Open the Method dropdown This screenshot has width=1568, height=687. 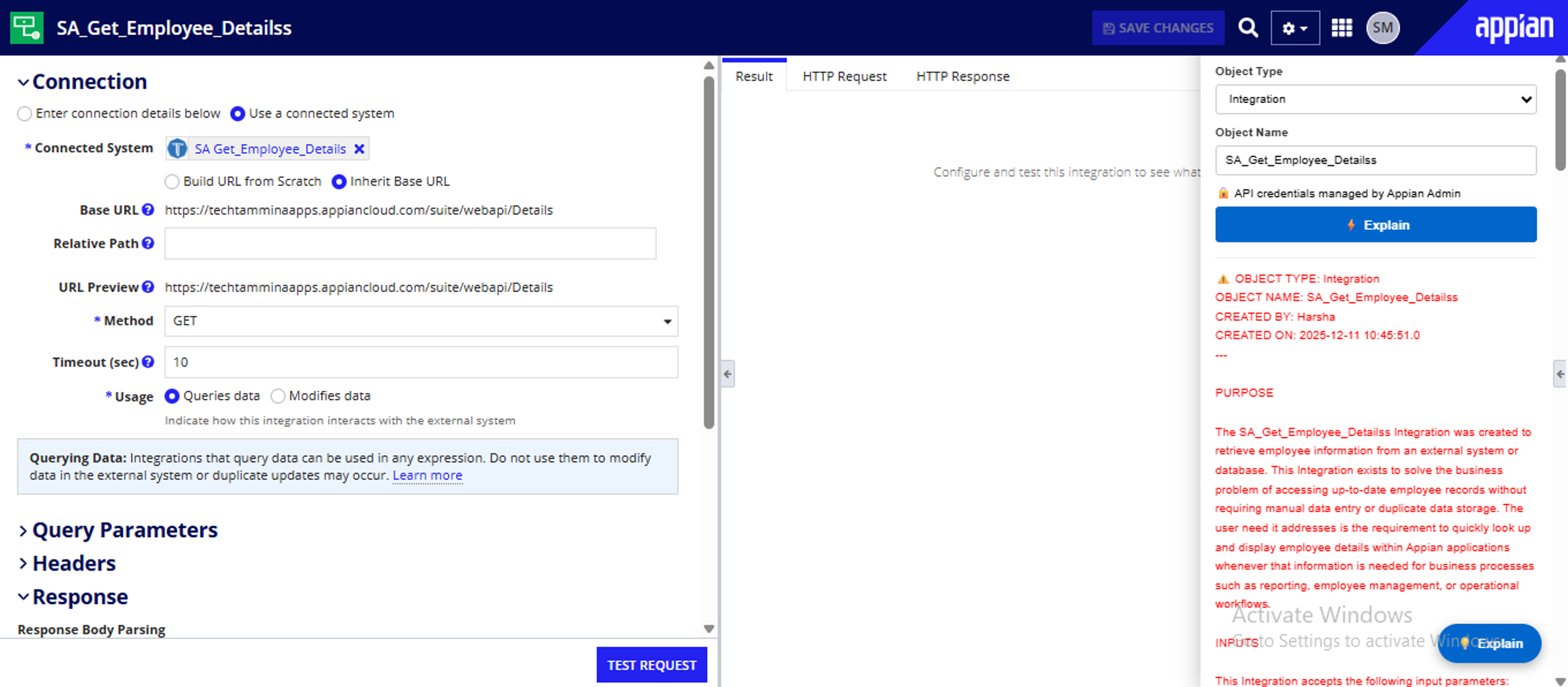point(421,321)
